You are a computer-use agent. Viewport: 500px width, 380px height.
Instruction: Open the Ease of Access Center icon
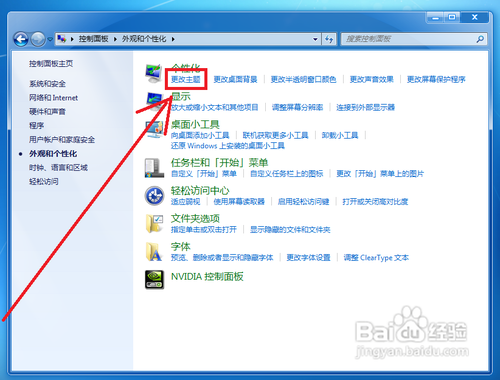tap(154, 196)
